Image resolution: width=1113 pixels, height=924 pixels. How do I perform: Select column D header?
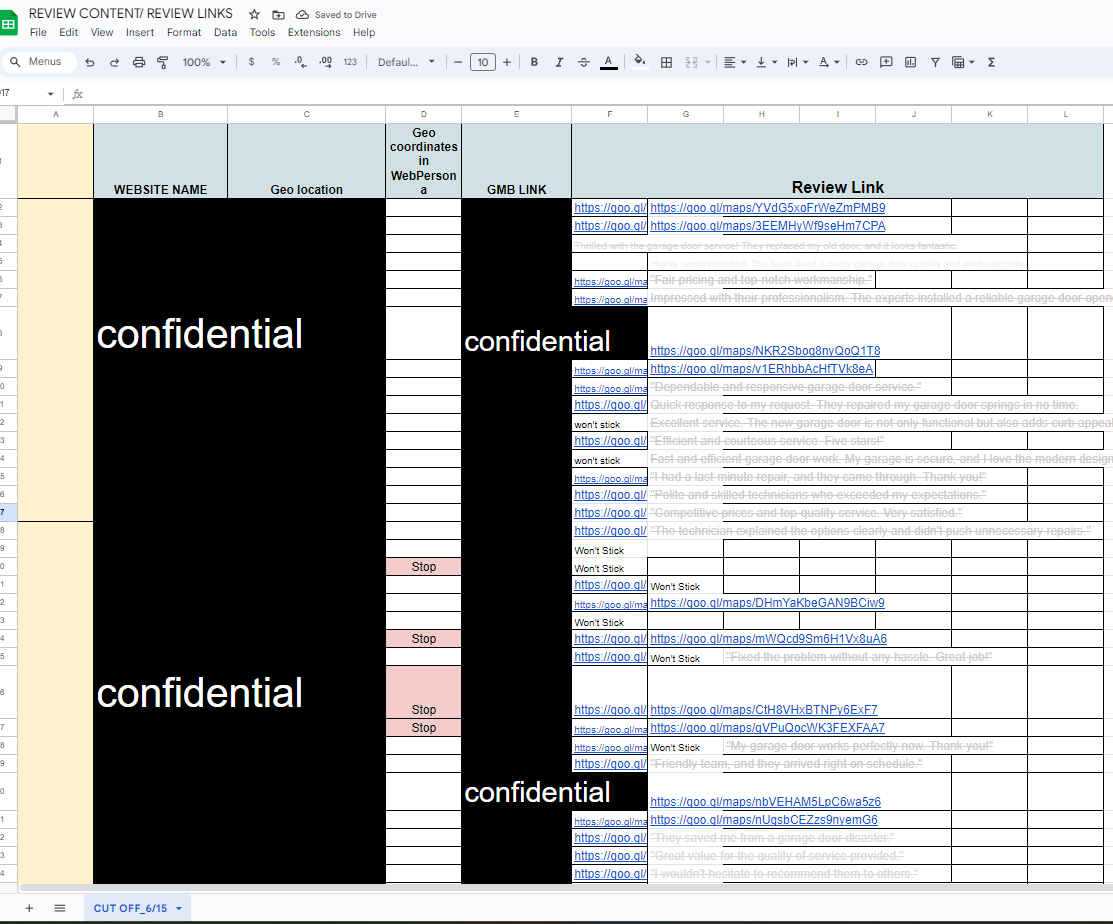[424, 114]
